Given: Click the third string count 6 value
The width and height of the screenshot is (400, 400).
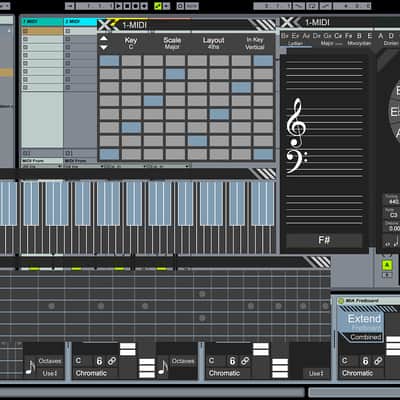Looking at the screenshot, I should (x=365, y=361).
